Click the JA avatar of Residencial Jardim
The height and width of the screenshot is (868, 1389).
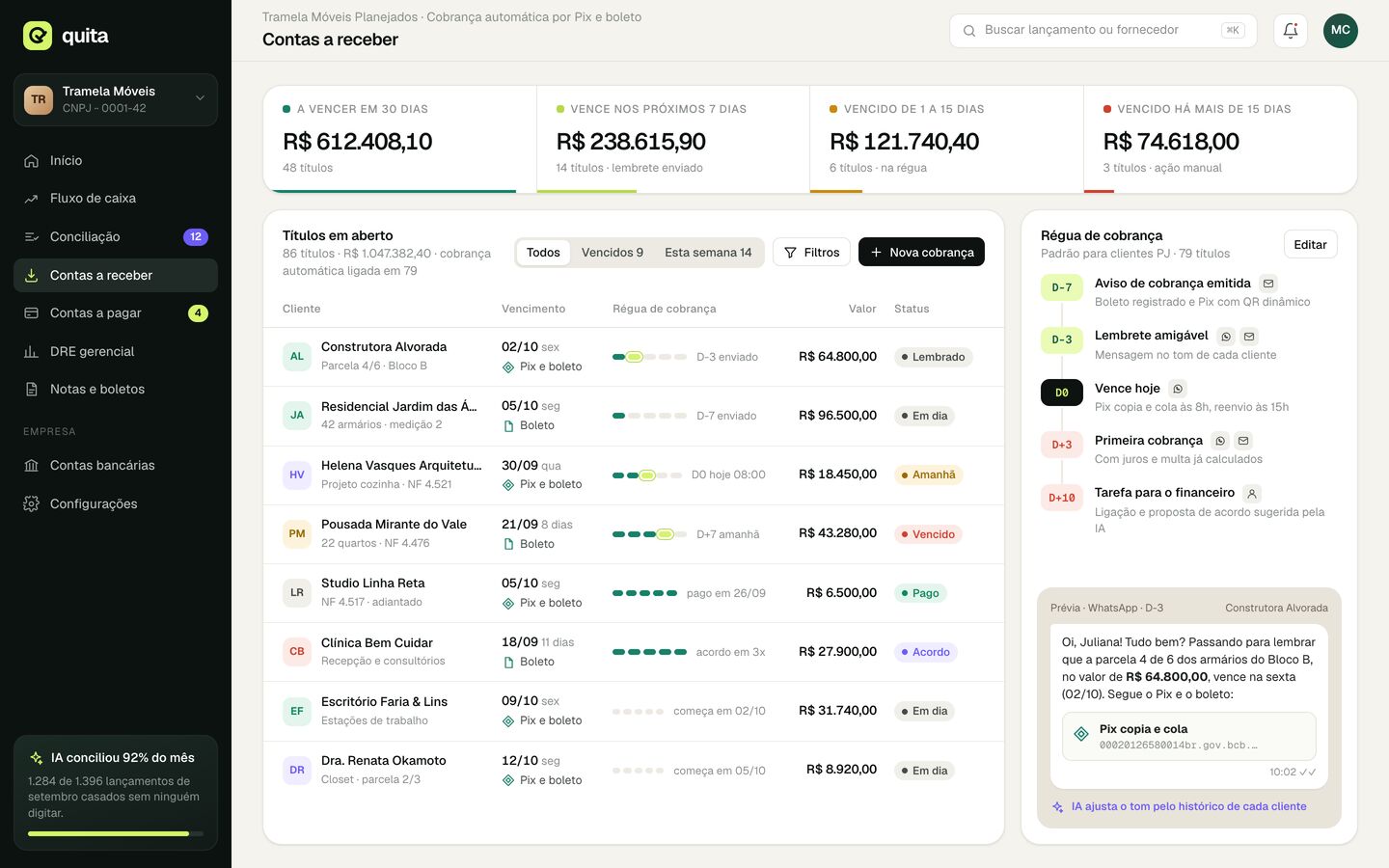297,416
